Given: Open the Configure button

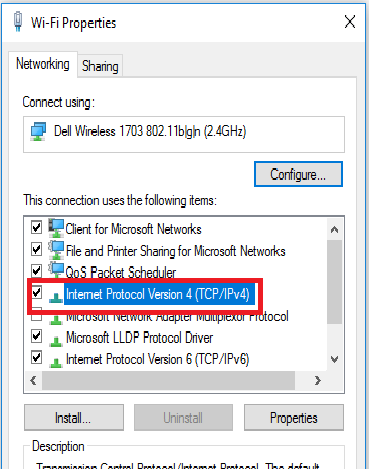Looking at the screenshot, I should point(298,174).
